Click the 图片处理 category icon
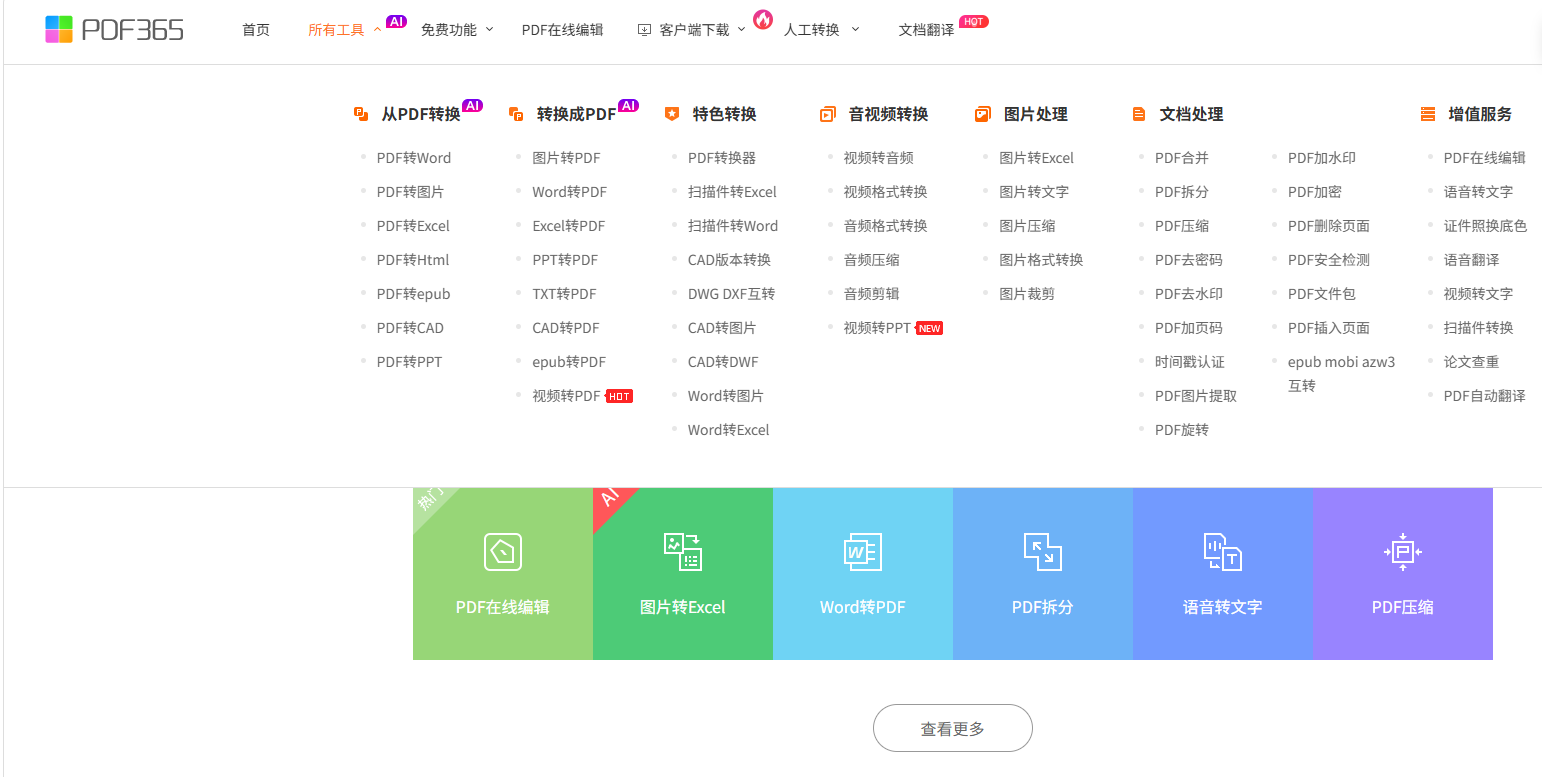The width and height of the screenshot is (1542, 777). pos(983,114)
